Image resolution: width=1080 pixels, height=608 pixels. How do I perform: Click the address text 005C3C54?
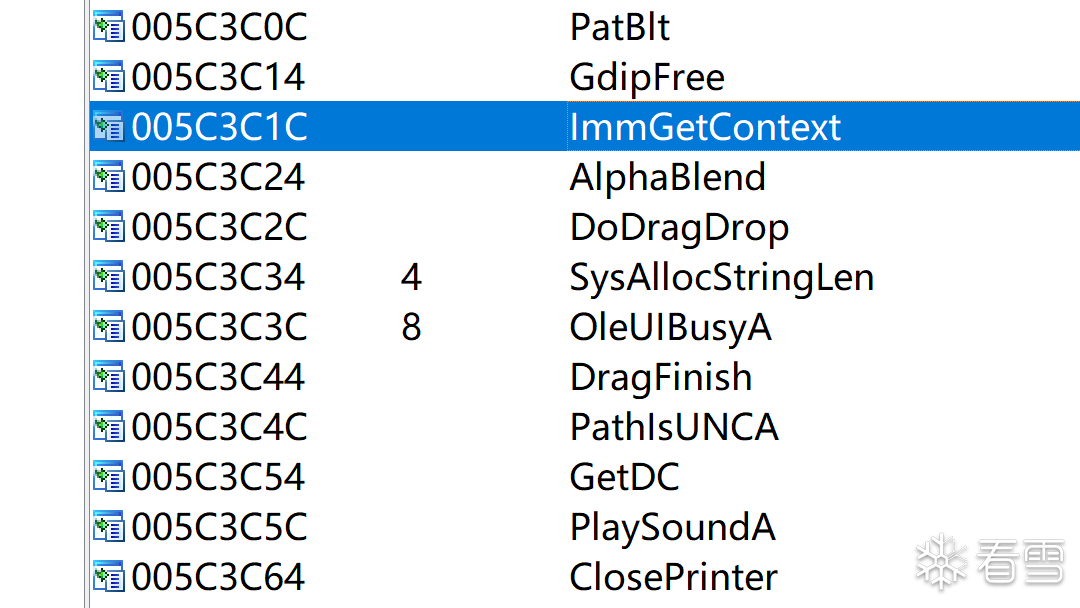coord(218,477)
